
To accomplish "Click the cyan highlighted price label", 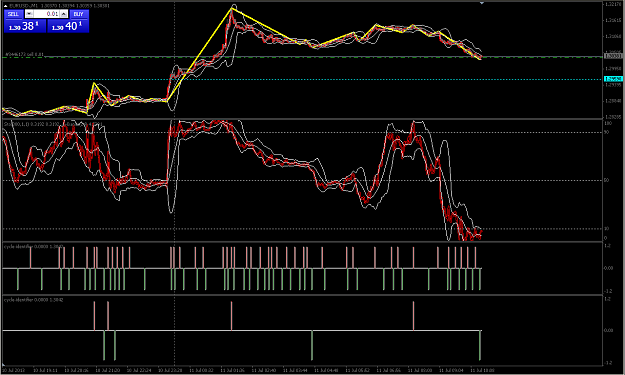I will coord(613,79).
